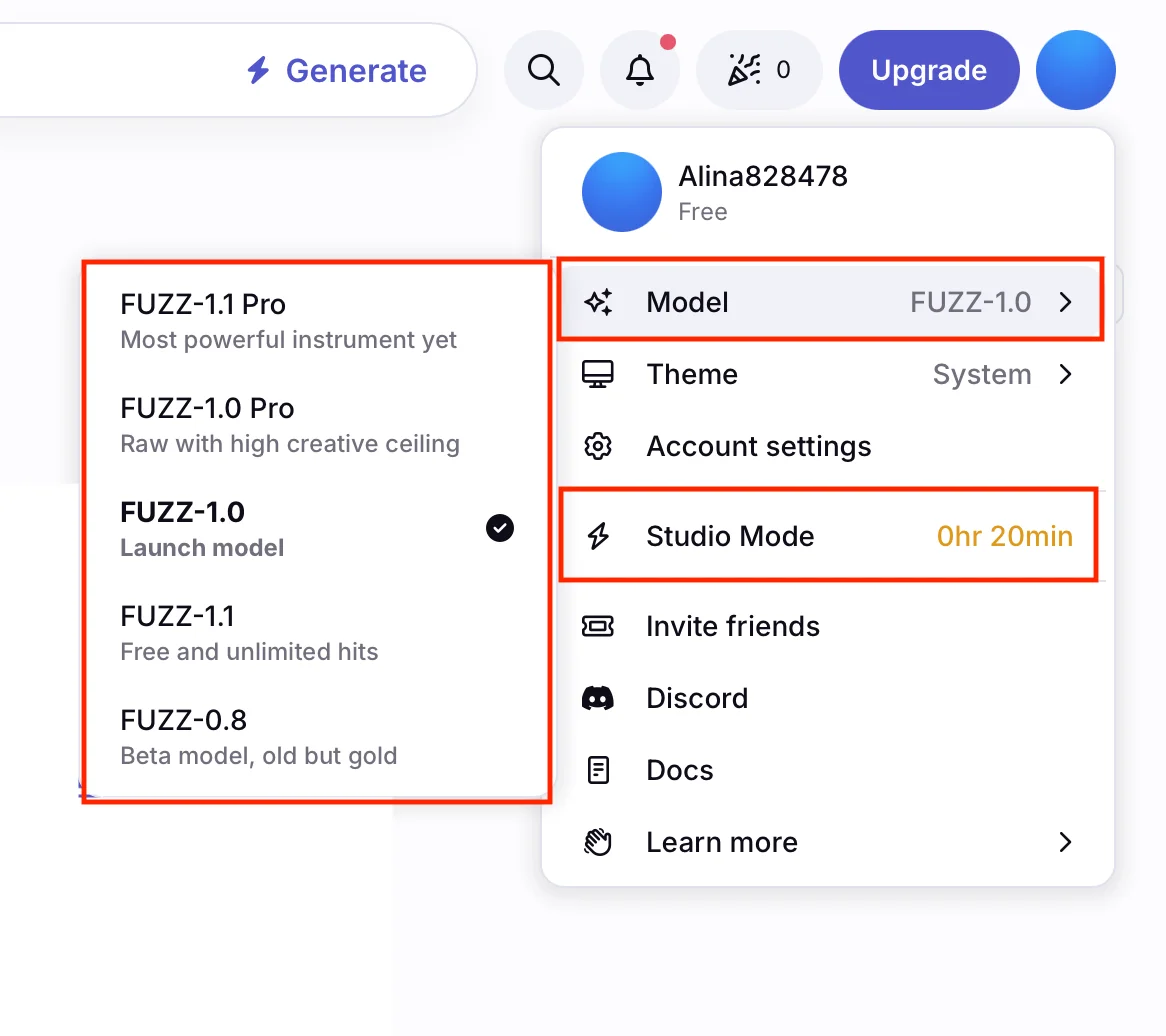Image resolution: width=1166 pixels, height=1036 pixels.
Task: Click the Studio Mode 0hr 20min timer
Action: click(x=1004, y=536)
